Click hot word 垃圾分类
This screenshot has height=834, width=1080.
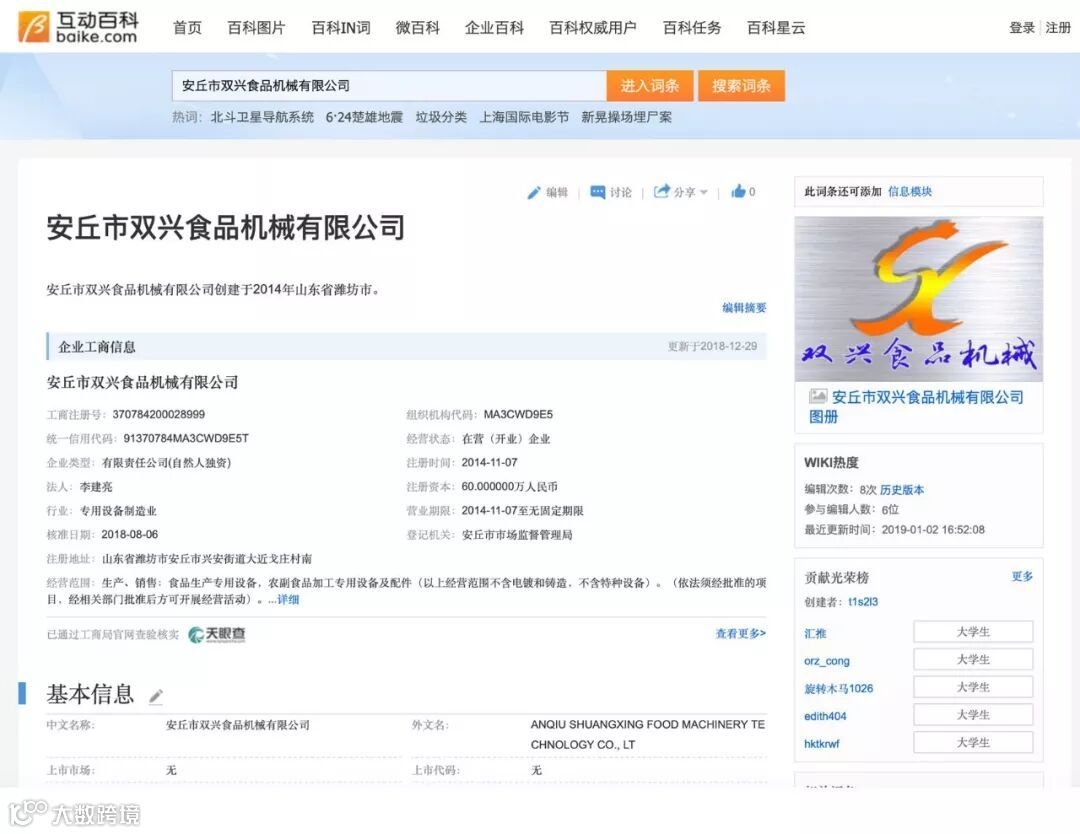click(x=441, y=117)
